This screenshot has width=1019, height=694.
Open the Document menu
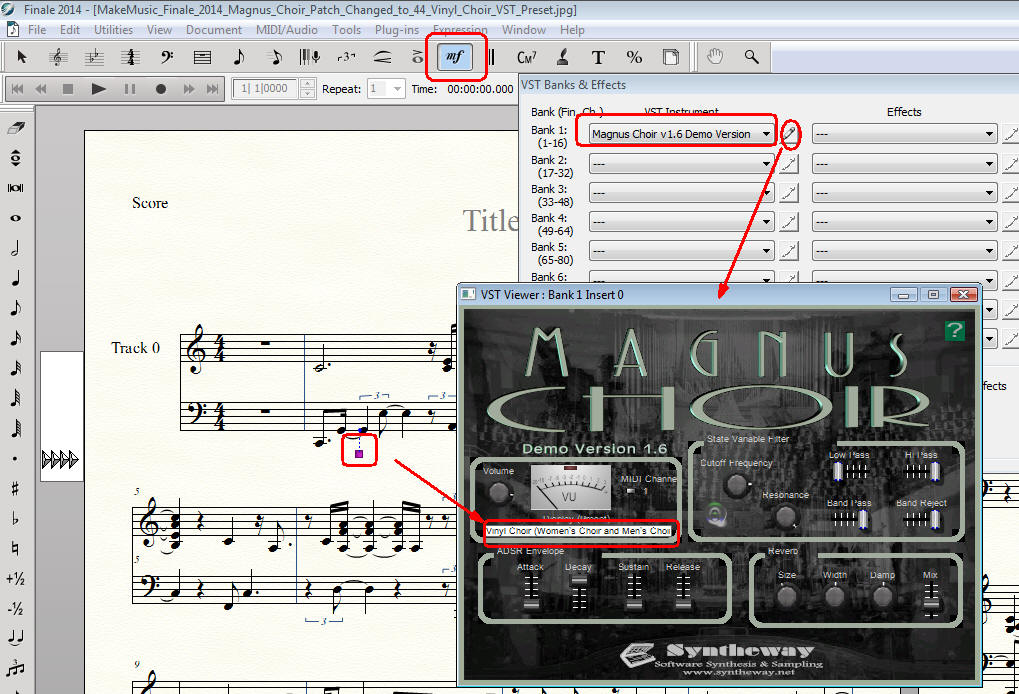point(213,30)
